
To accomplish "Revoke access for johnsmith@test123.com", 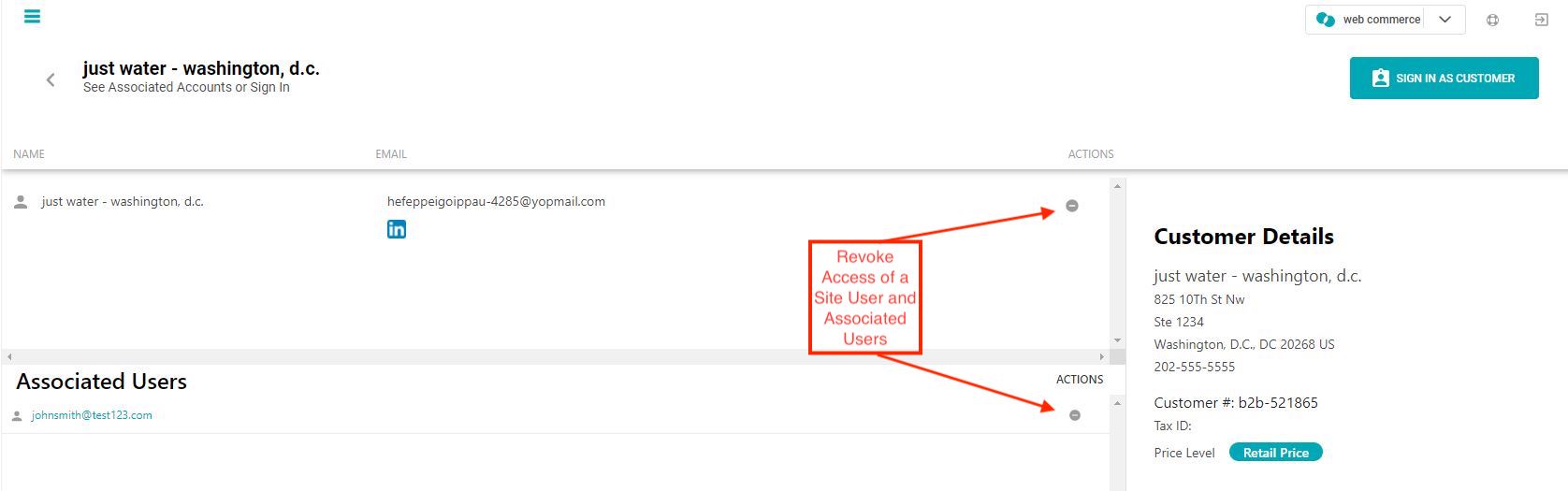I will (1075, 415).
